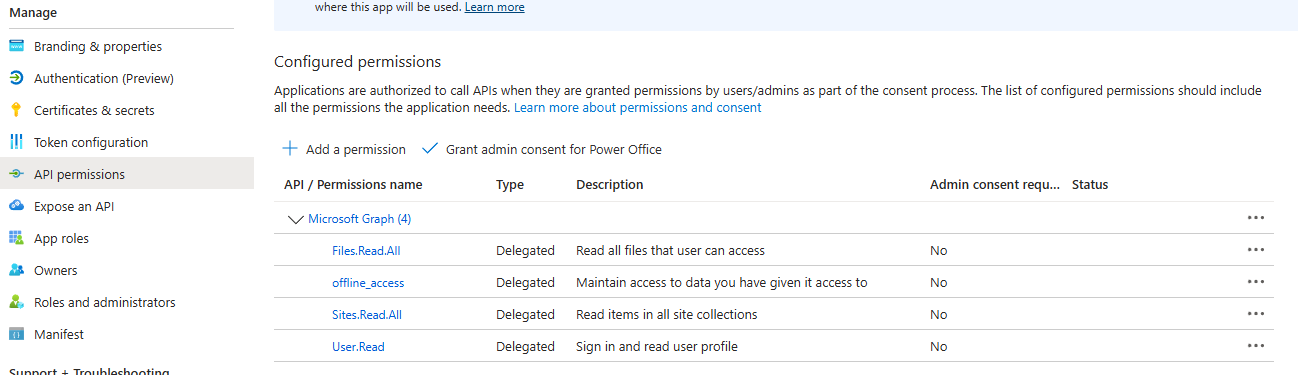Viewport: 1298px width, 375px height.
Task: Click the Certificates & secrets key icon
Action: pyautogui.click(x=16, y=110)
